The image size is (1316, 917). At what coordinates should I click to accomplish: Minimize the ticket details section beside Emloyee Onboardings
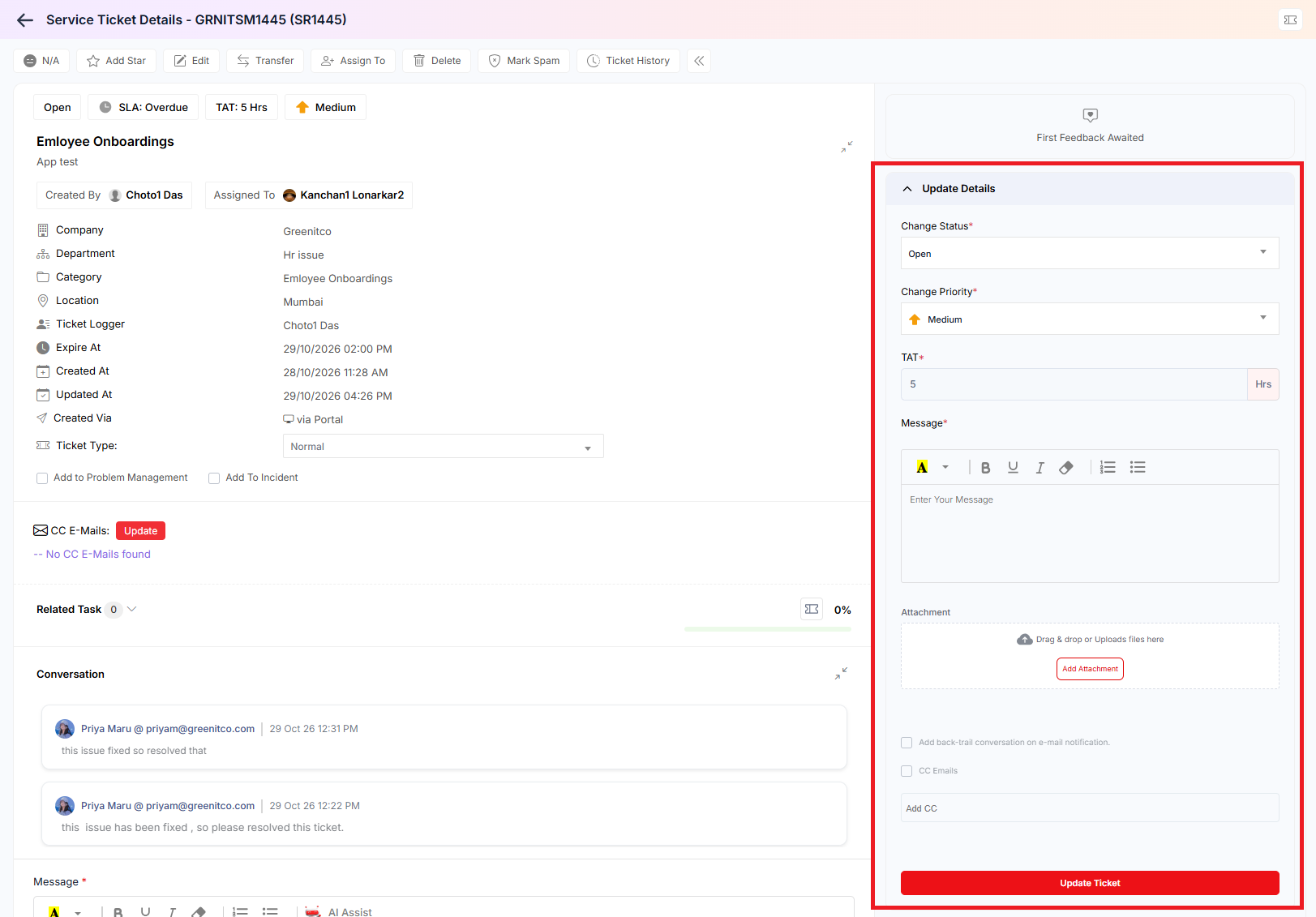tap(847, 147)
